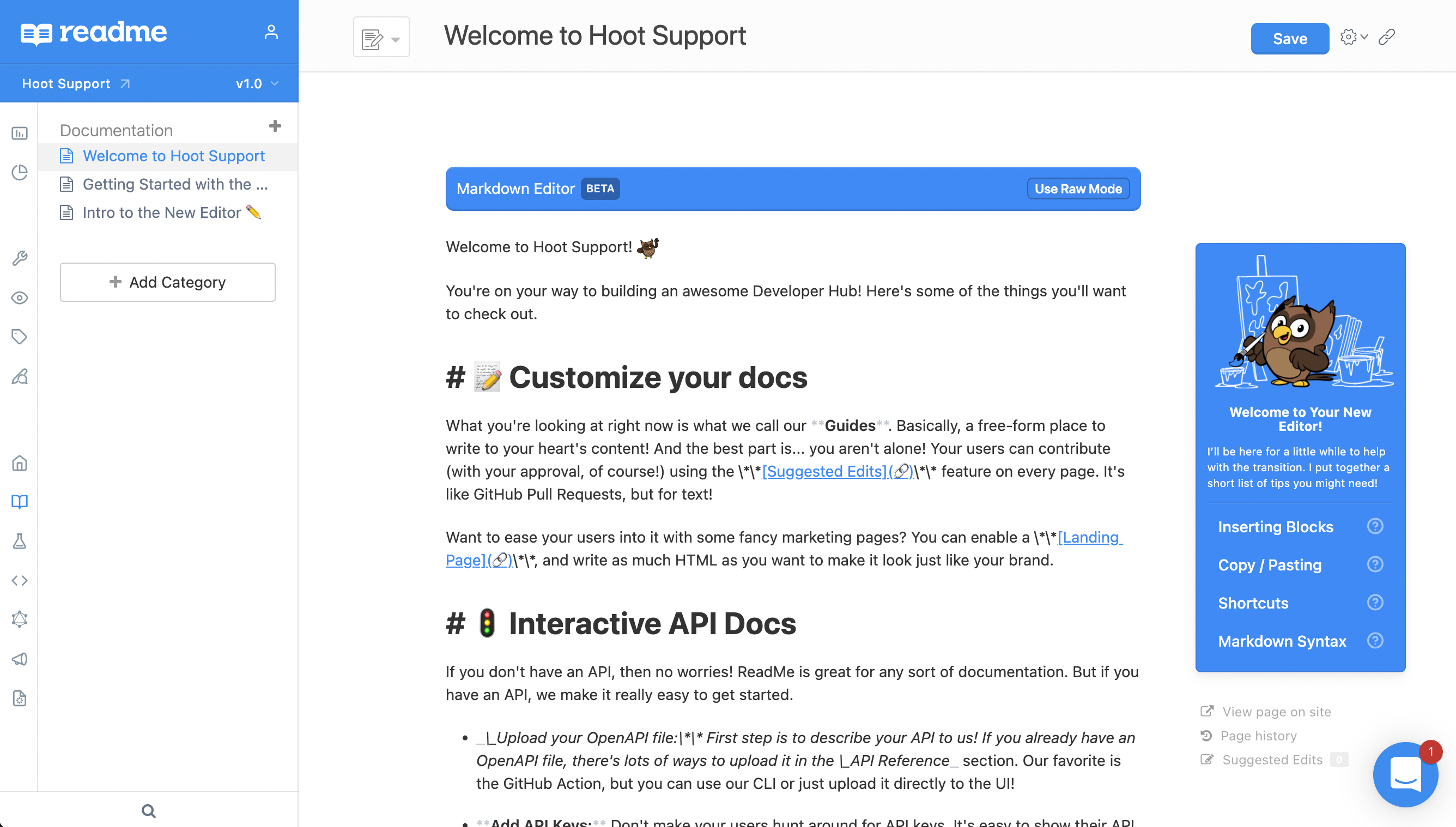Click the search magnifier icon at bottom

click(149, 811)
